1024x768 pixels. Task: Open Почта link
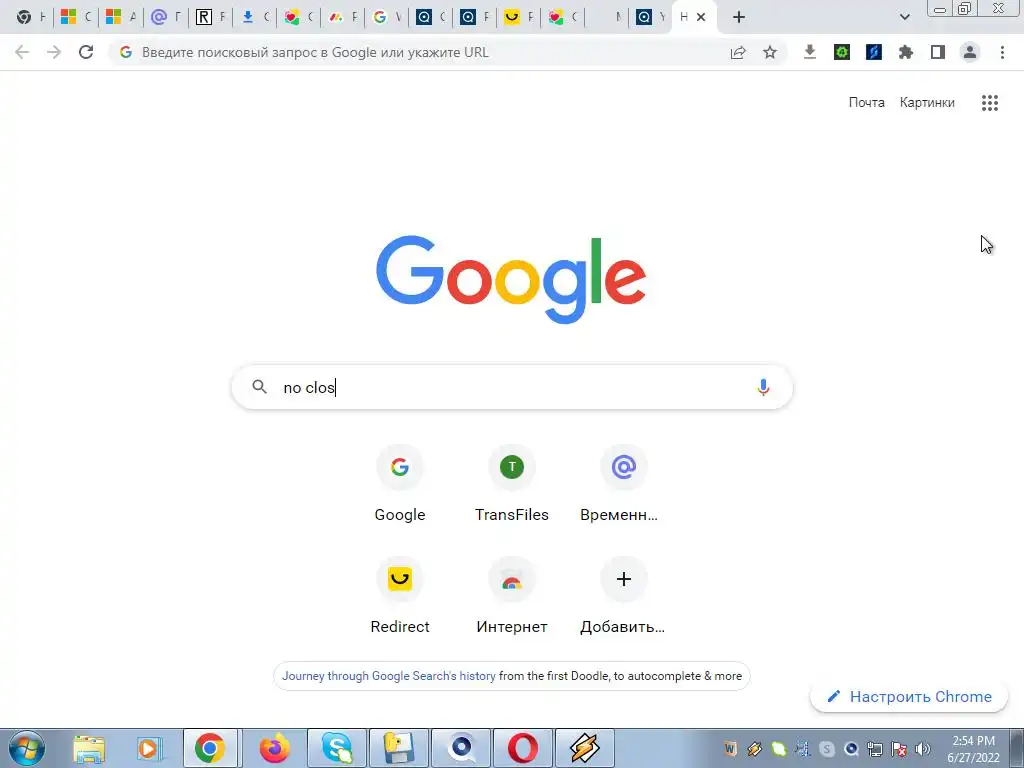pyautogui.click(x=866, y=103)
